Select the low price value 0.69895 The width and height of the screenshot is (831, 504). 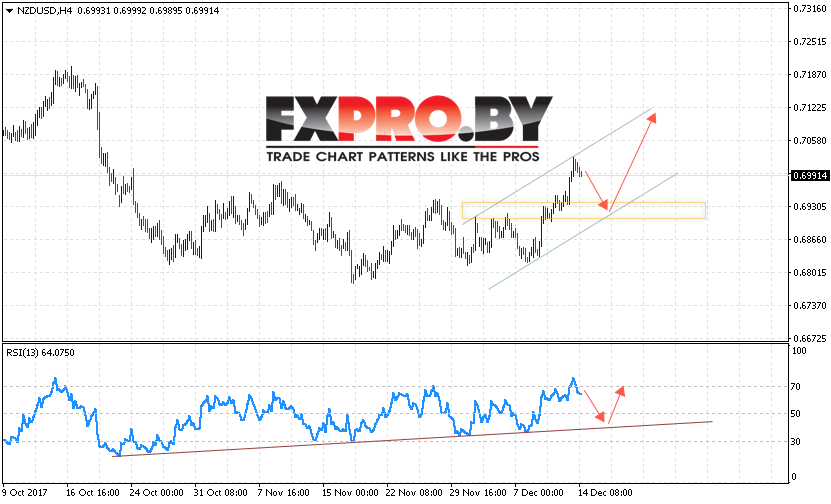click(166, 11)
